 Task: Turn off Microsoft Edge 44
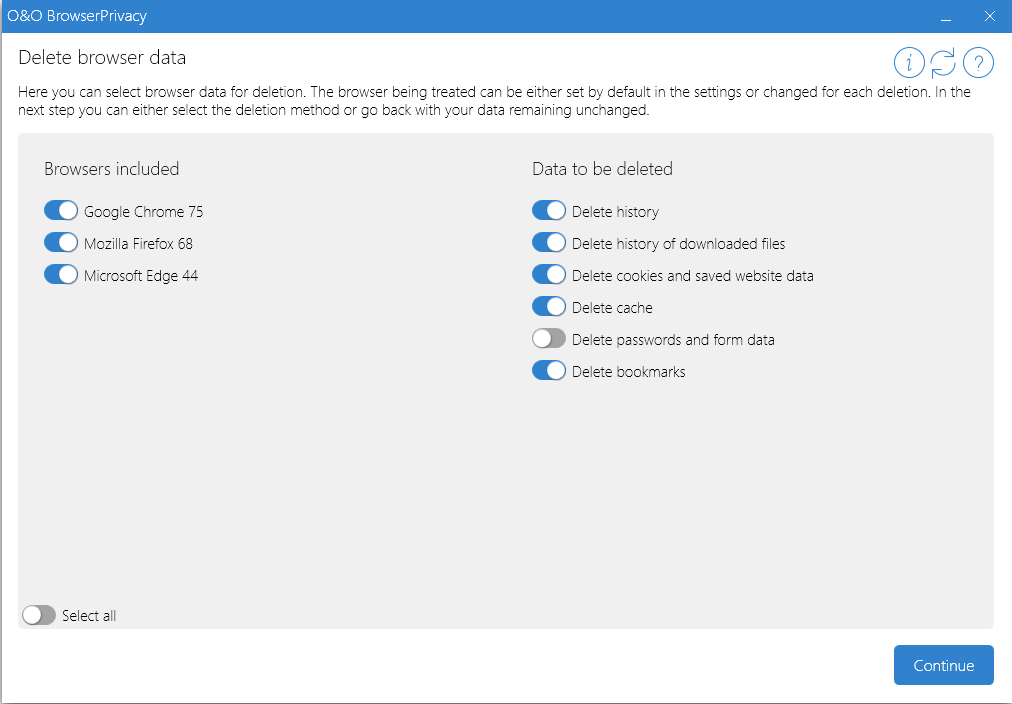[61, 274]
